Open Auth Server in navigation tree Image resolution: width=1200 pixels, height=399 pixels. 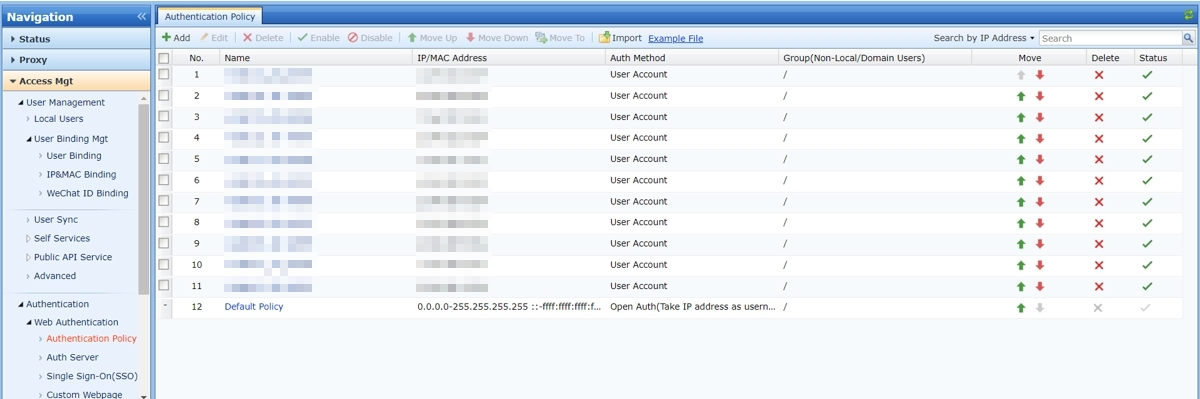pyautogui.click(x=72, y=357)
